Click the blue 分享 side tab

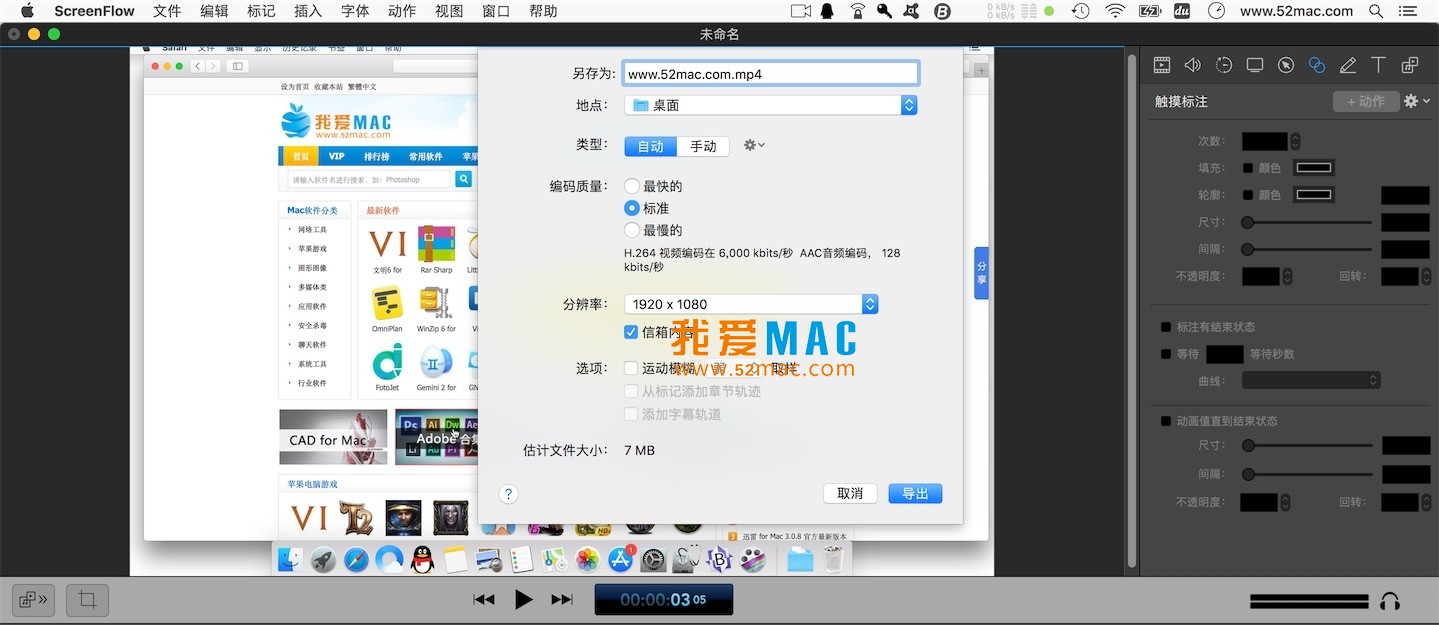click(981, 272)
